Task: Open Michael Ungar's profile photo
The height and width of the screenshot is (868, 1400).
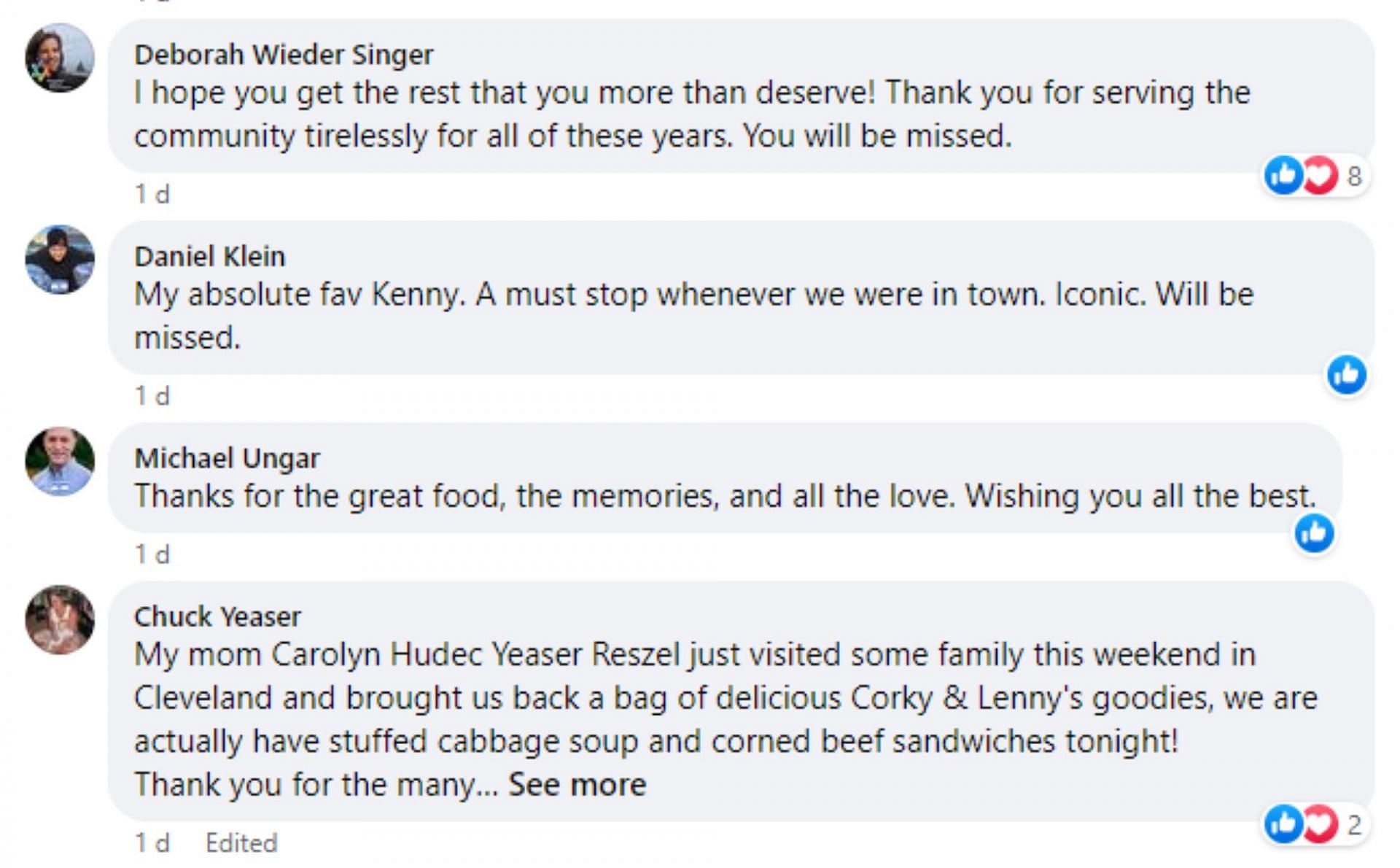Action: coord(60,462)
